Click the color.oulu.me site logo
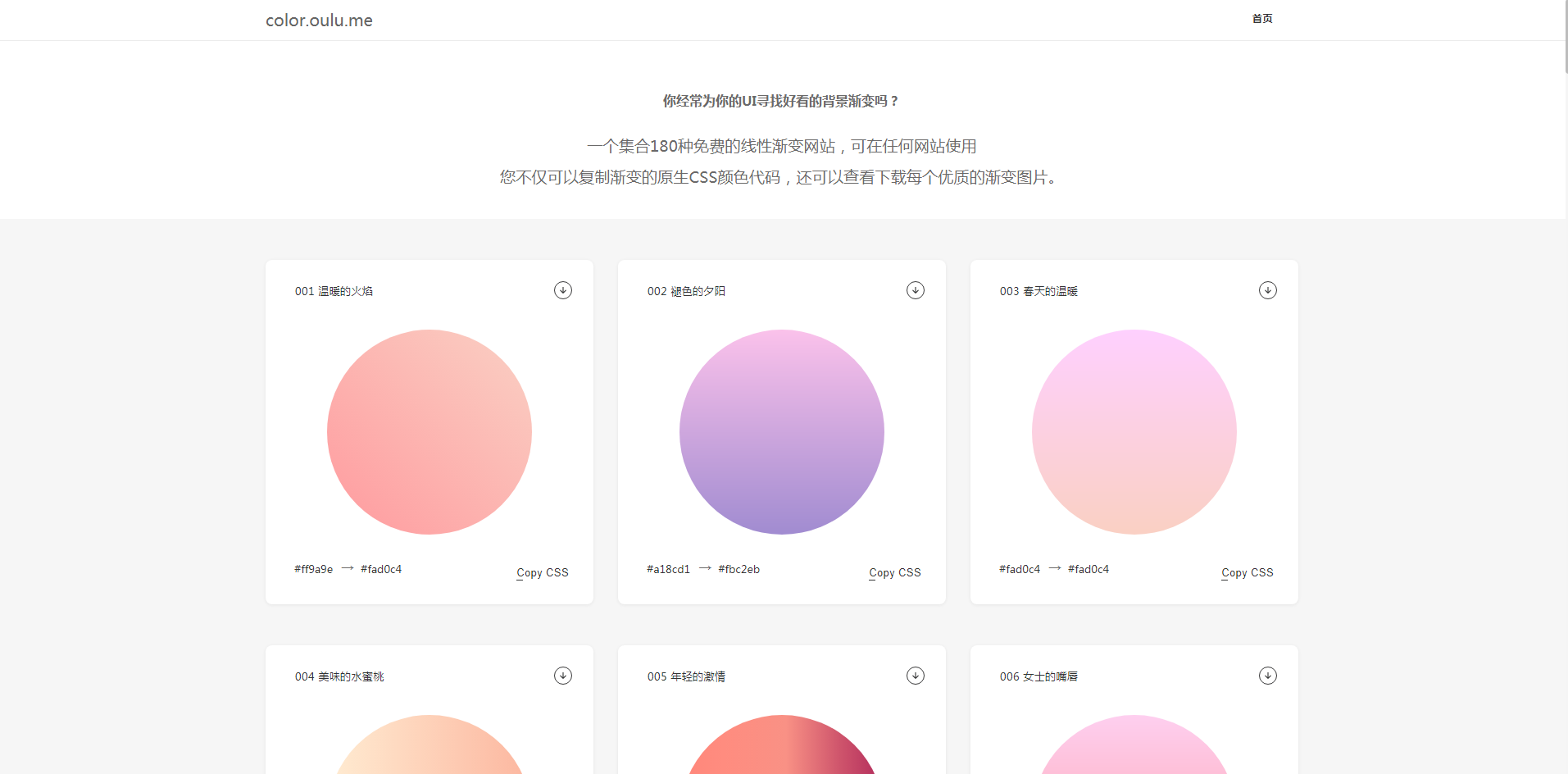1568x774 pixels. click(318, 20)
